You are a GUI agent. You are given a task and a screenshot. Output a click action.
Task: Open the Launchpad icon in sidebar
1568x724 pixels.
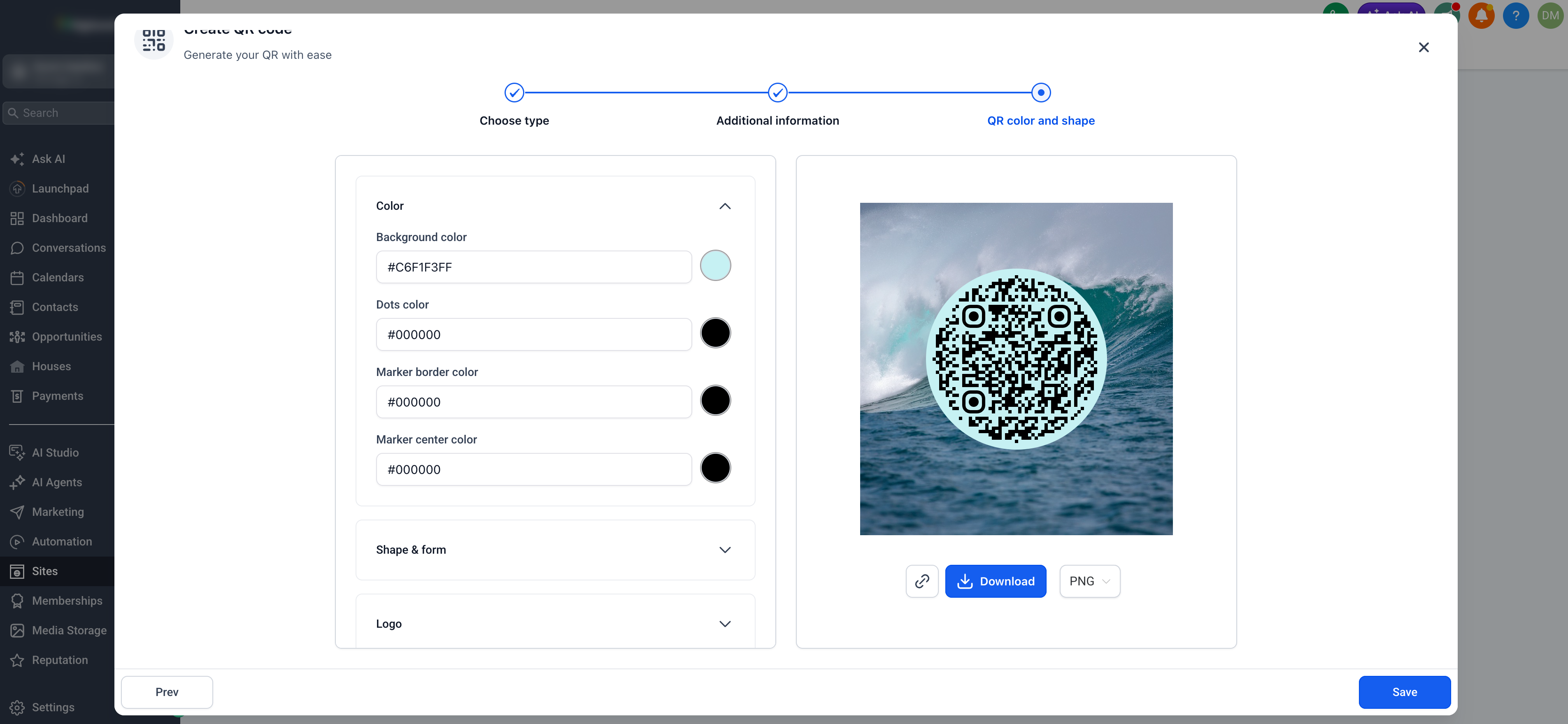[17, 188]
